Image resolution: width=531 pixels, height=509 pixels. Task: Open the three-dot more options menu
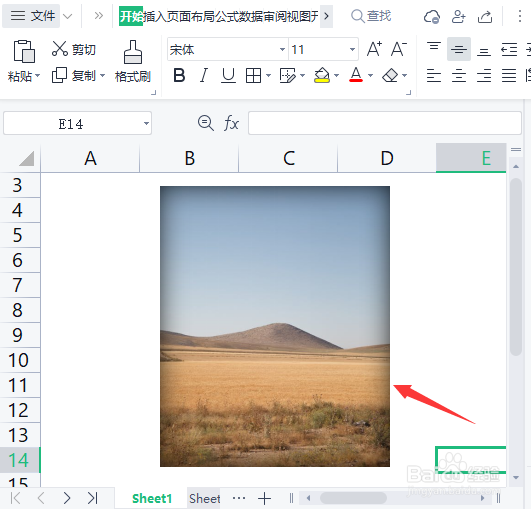tap(519, 16)
